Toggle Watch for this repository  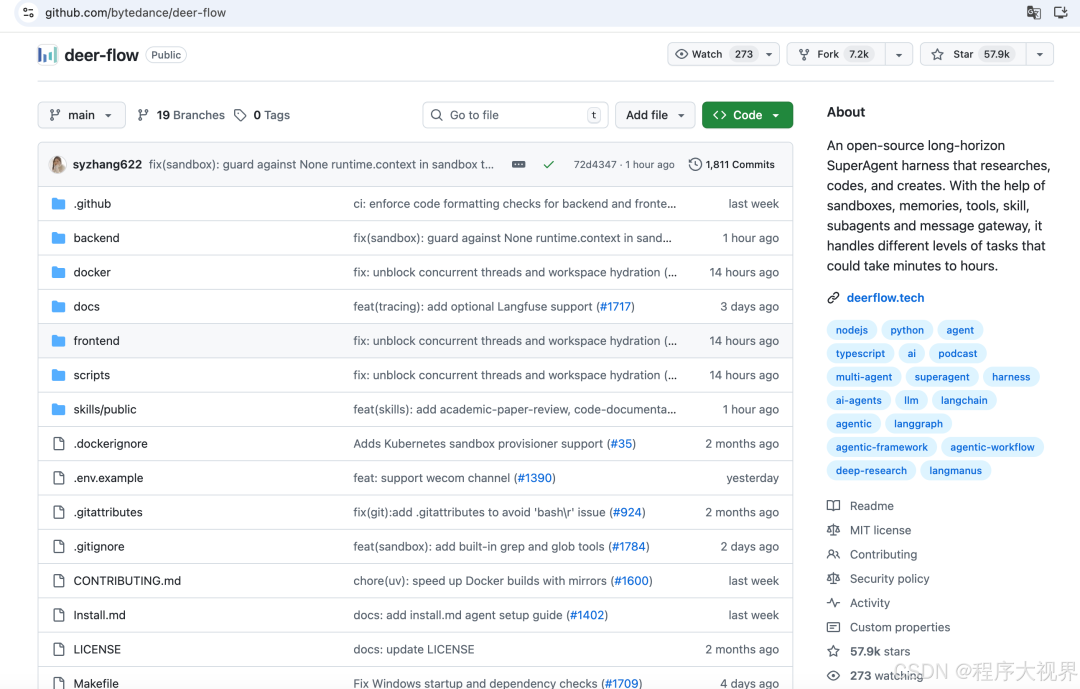point(714,55)
